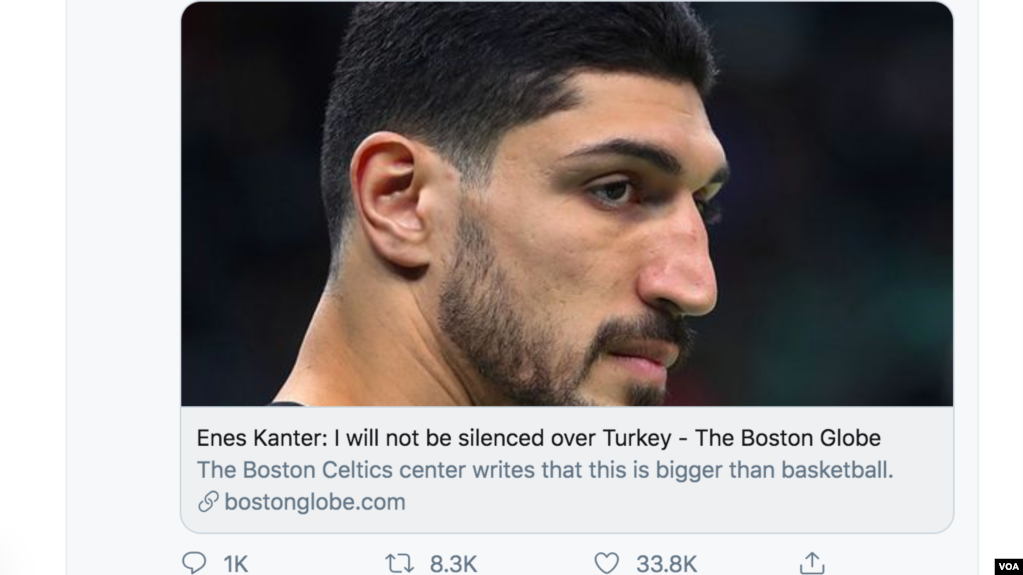Click the reply speech bubble icon

[194, 563]
